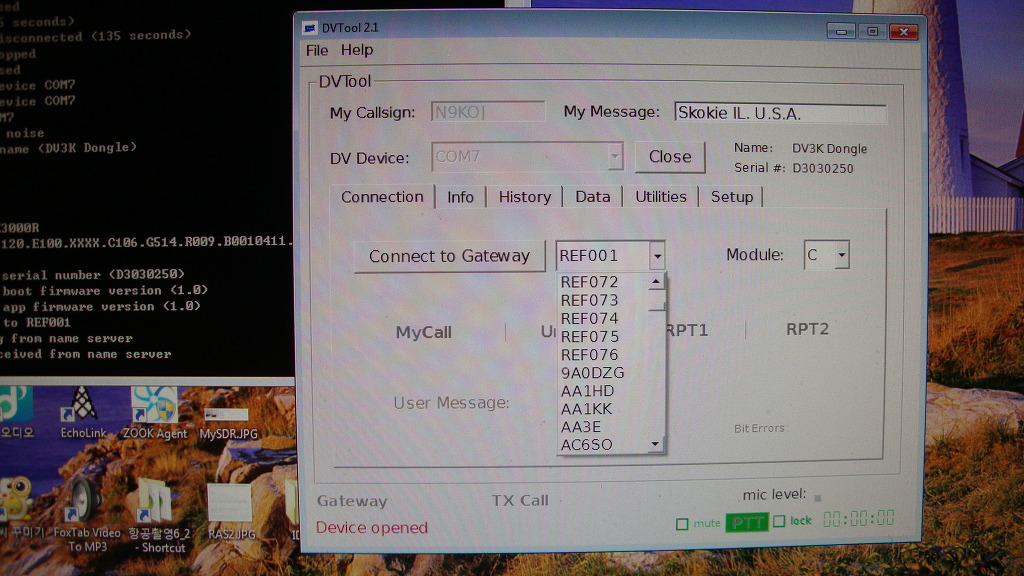
Task: Open the MySDR.JPG thumbnail icon
Action: [228, 410]
